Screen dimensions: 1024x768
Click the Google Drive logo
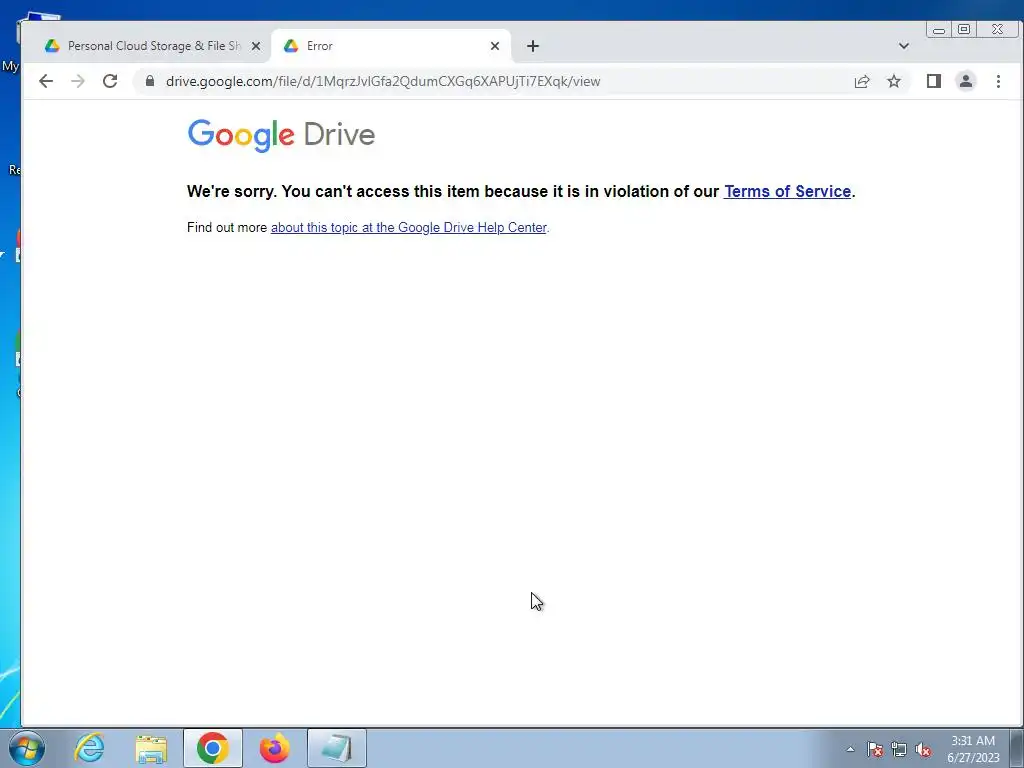coord(281,135)
